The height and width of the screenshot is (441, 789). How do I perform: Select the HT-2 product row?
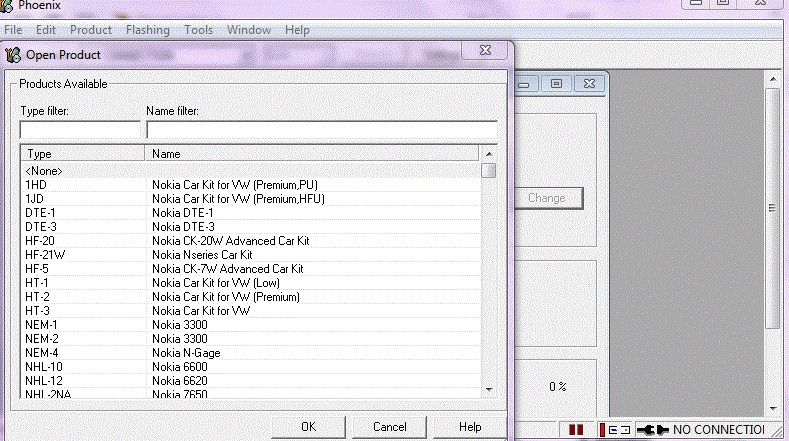[x=251, y=297]
